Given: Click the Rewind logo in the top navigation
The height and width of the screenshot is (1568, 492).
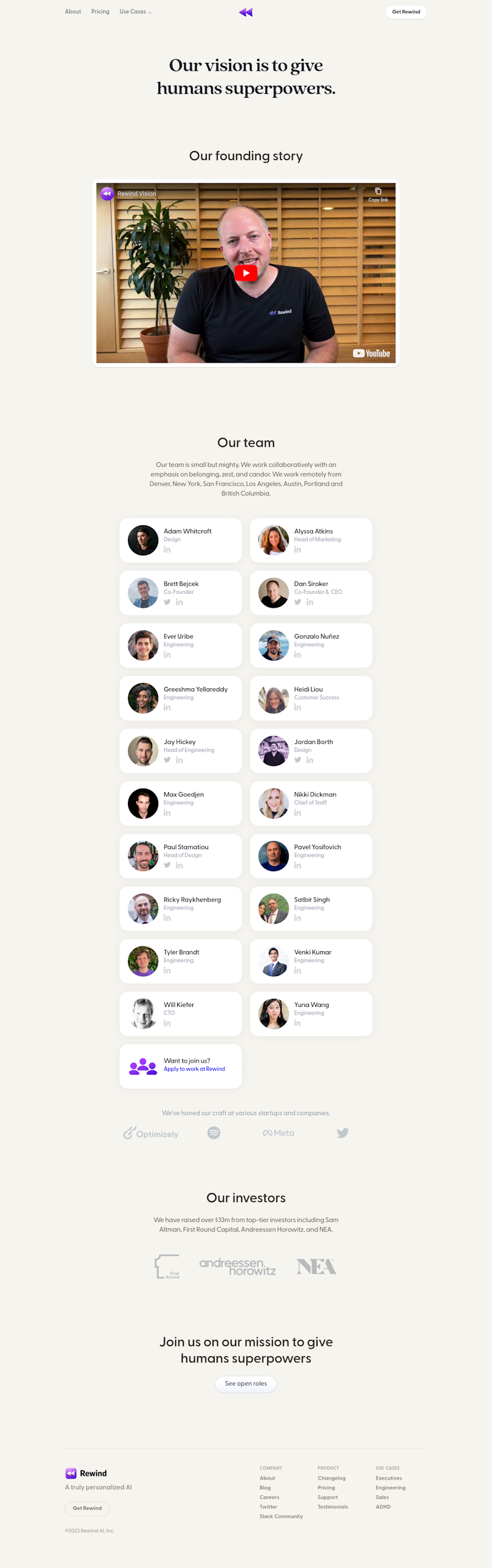Looking at the screenshot, I should tap(246, 12).
